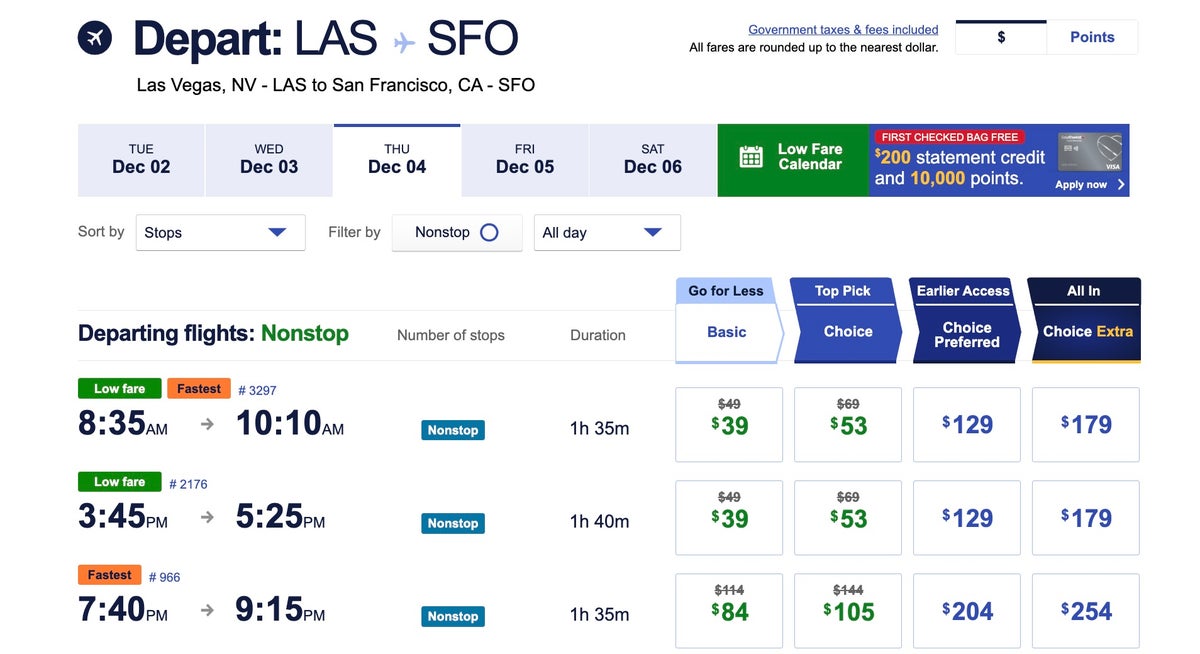The image size is (1200, 654).
Task: Click the Low Fare Calendar icon
Action: (x=751, y=157)
